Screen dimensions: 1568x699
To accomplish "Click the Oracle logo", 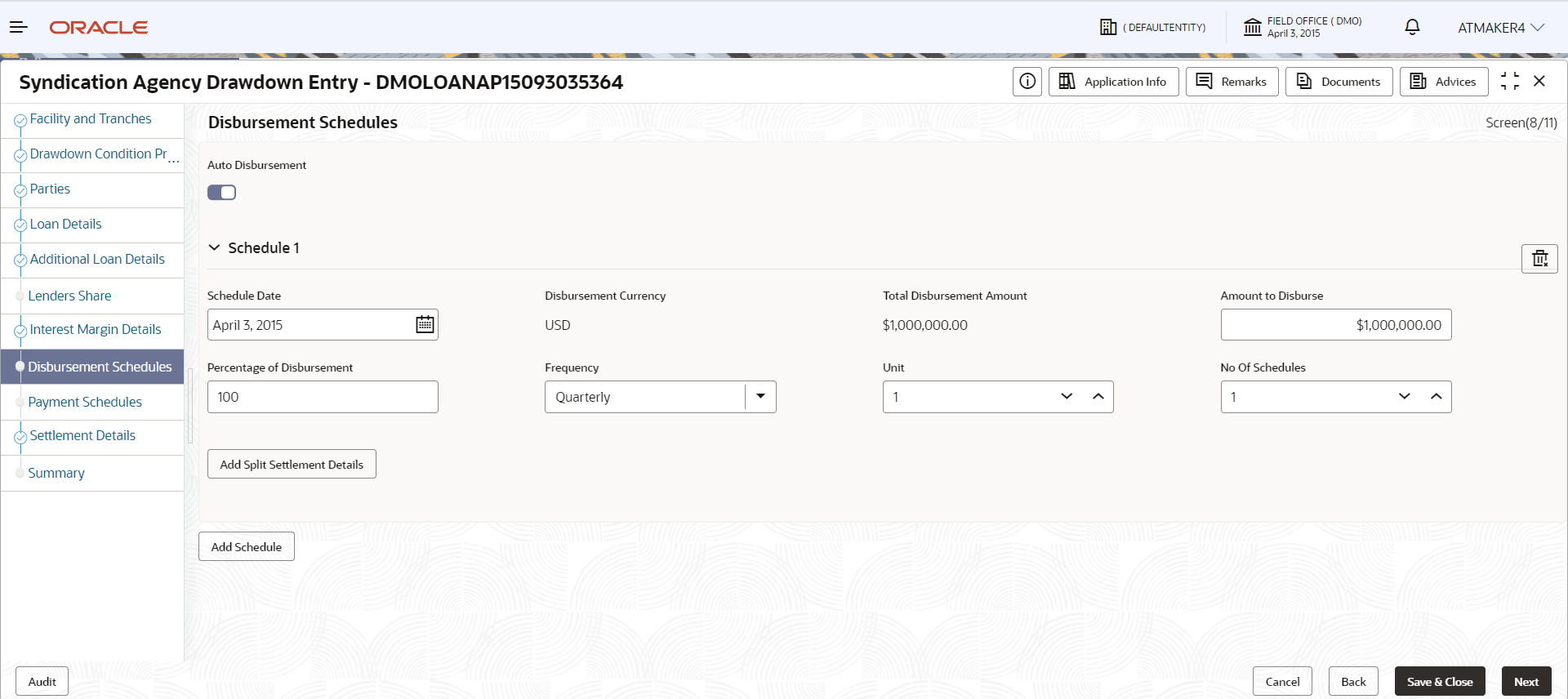I will point(99,28).
